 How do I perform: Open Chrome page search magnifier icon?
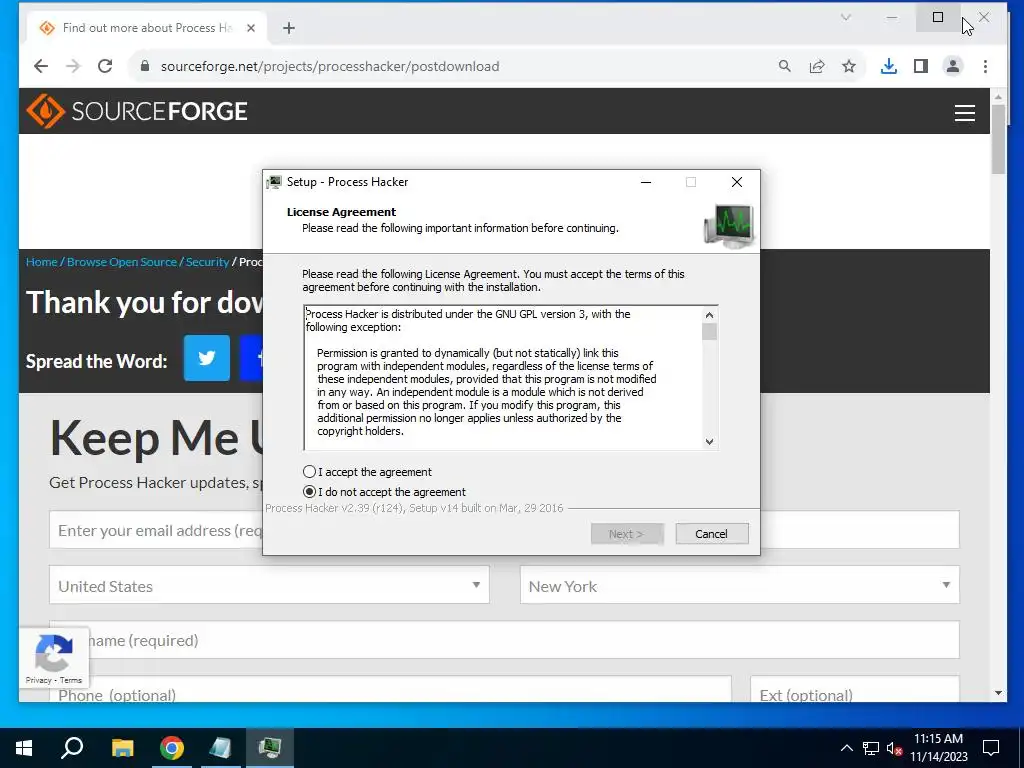coord(784,66)
